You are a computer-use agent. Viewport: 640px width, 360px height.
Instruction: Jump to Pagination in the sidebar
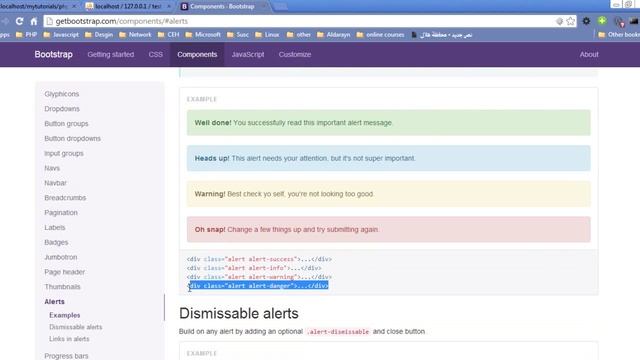[x=61, y=213]
